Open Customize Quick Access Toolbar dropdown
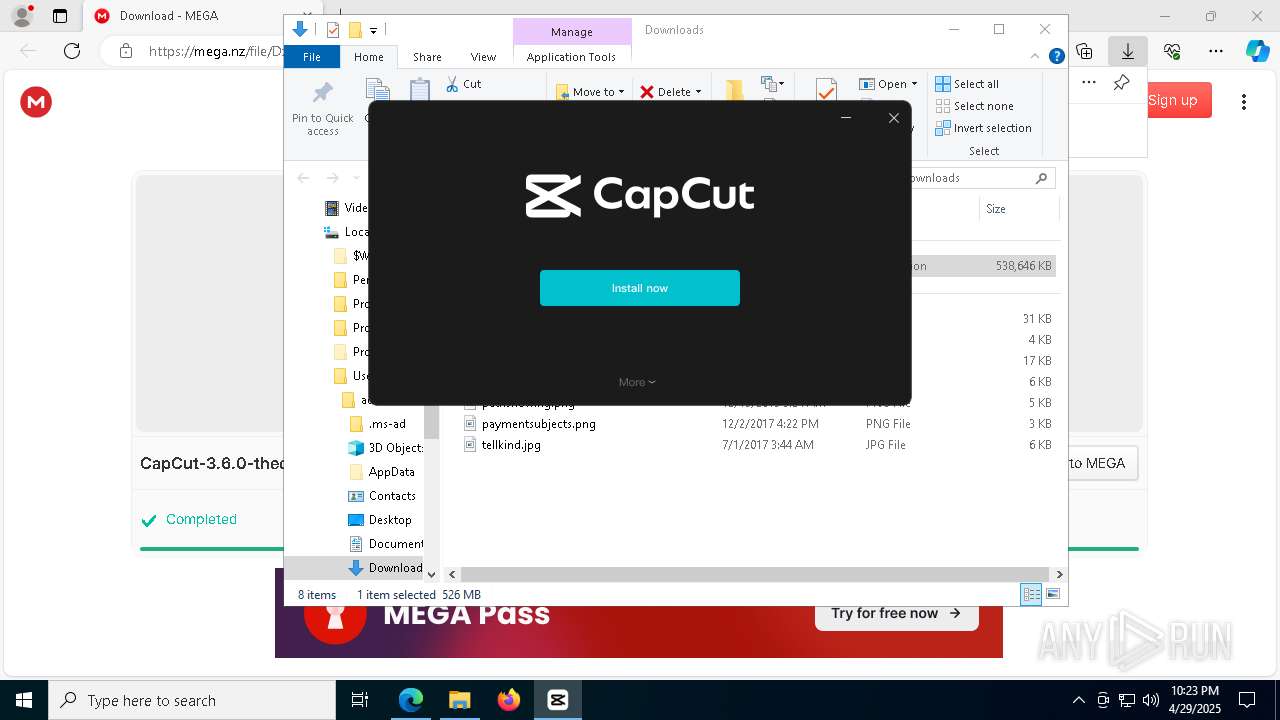This screenshot has height=720, width=1280. [373, 30]
